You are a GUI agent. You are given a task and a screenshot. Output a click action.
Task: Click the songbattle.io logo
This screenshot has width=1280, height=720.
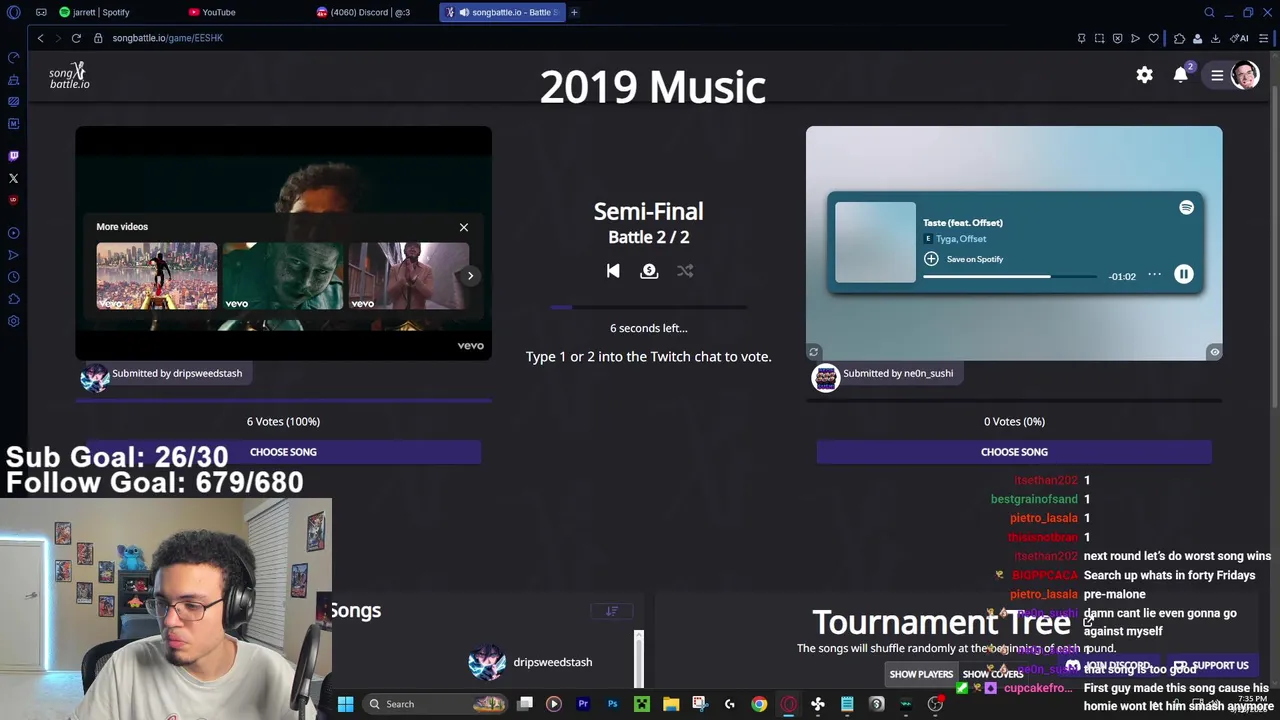pyautogui.click(x=69, y=75)
